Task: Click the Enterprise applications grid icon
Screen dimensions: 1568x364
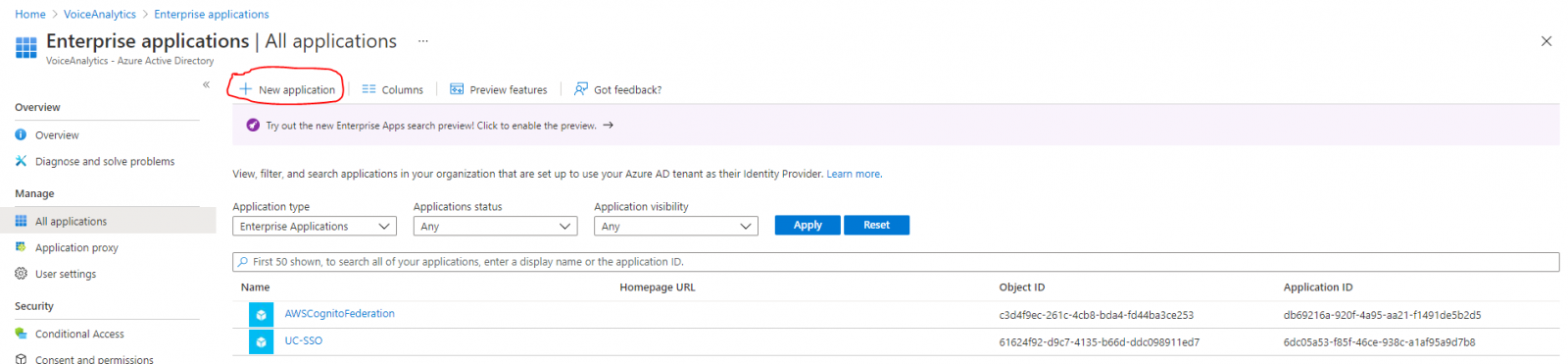Action: (x=26, y=46)
